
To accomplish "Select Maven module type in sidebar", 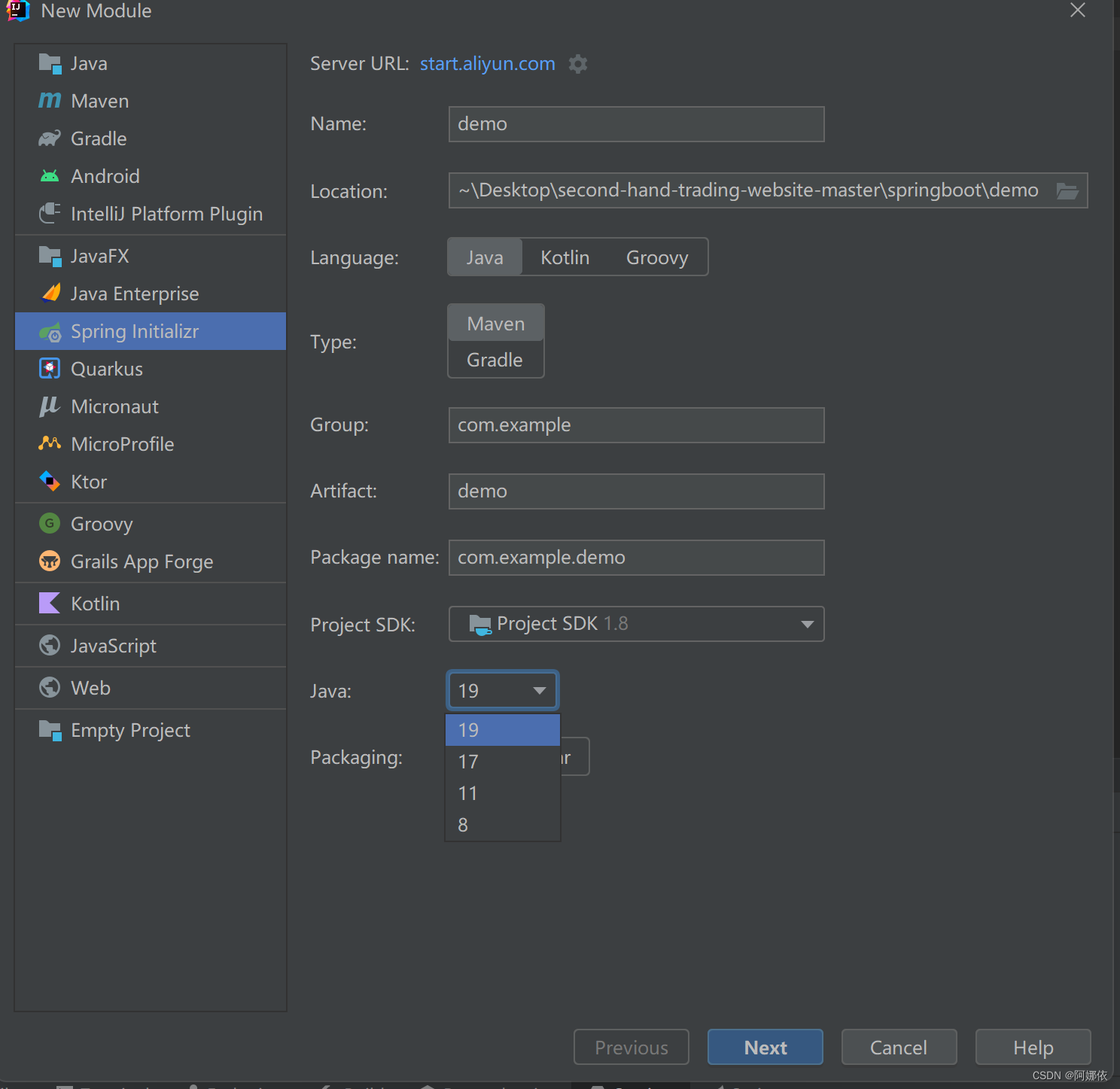I will point(151,101).
